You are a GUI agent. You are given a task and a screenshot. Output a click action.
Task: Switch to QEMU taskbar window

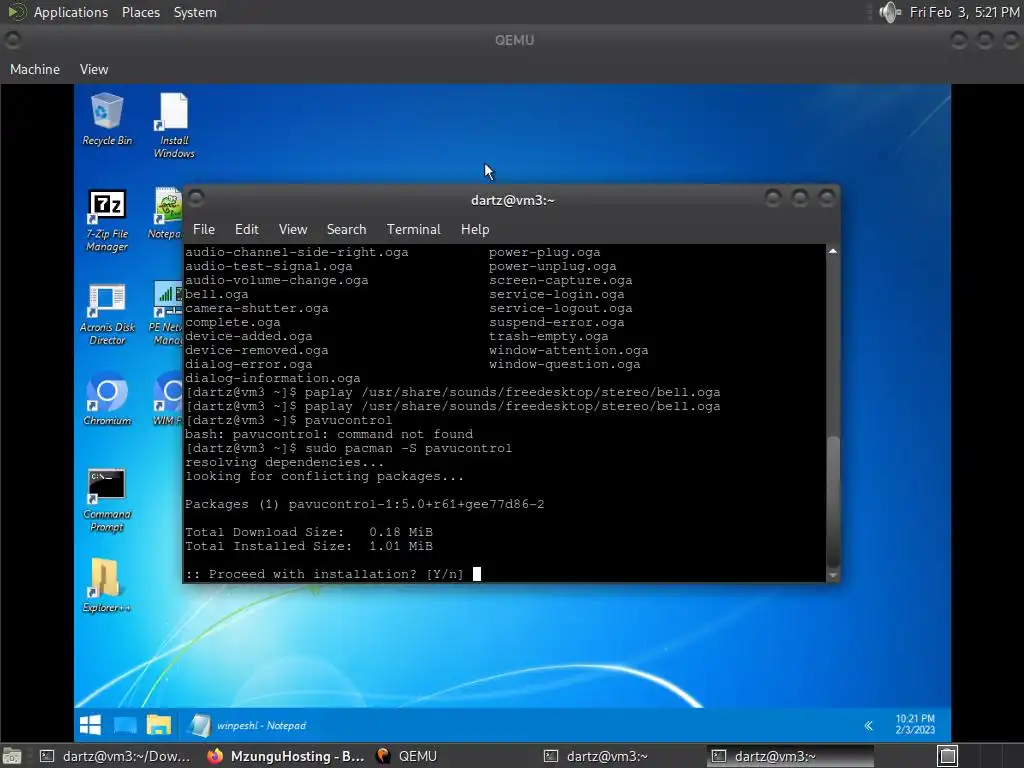click(408, 756)
